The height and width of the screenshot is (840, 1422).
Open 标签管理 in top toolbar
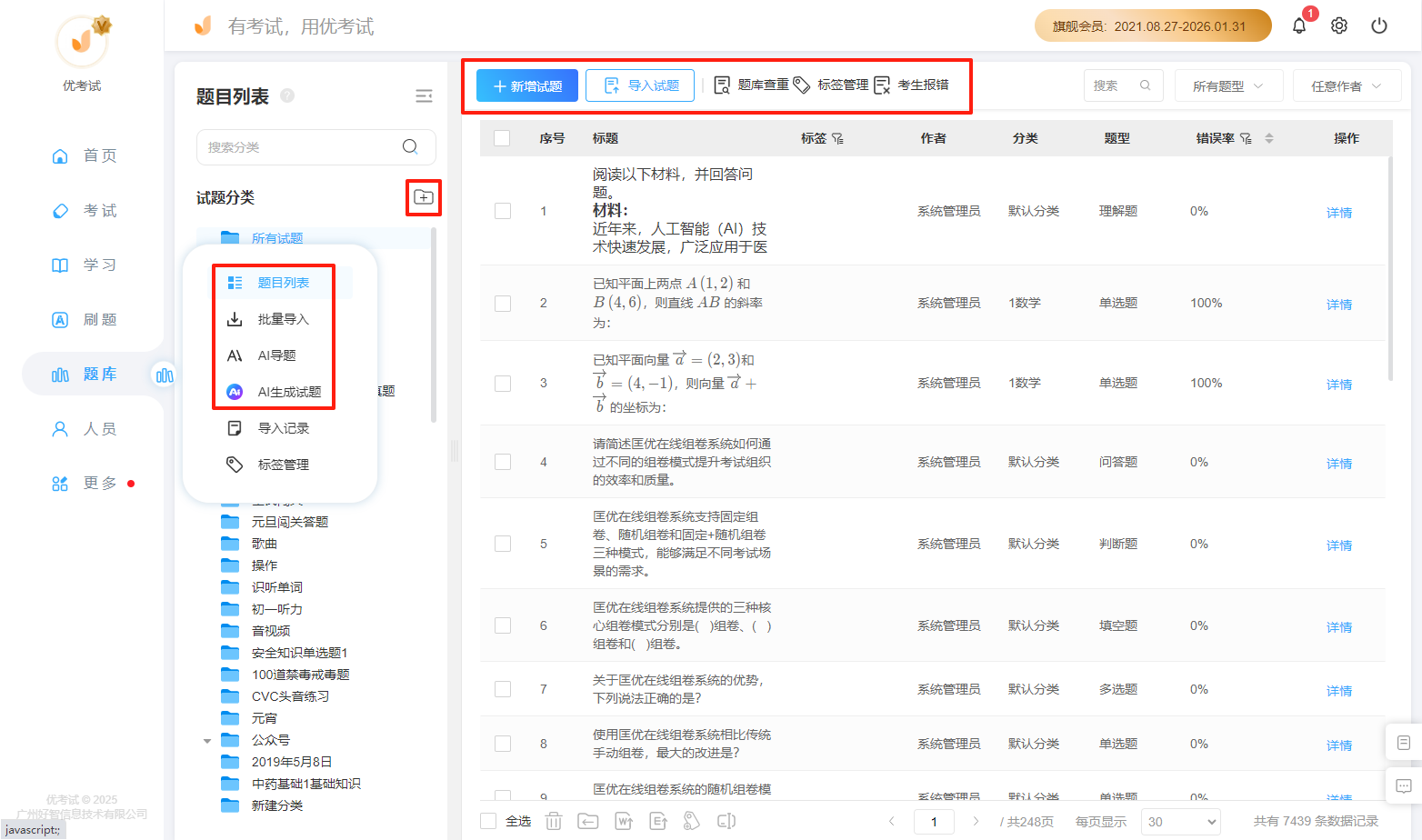pos(831,85)
